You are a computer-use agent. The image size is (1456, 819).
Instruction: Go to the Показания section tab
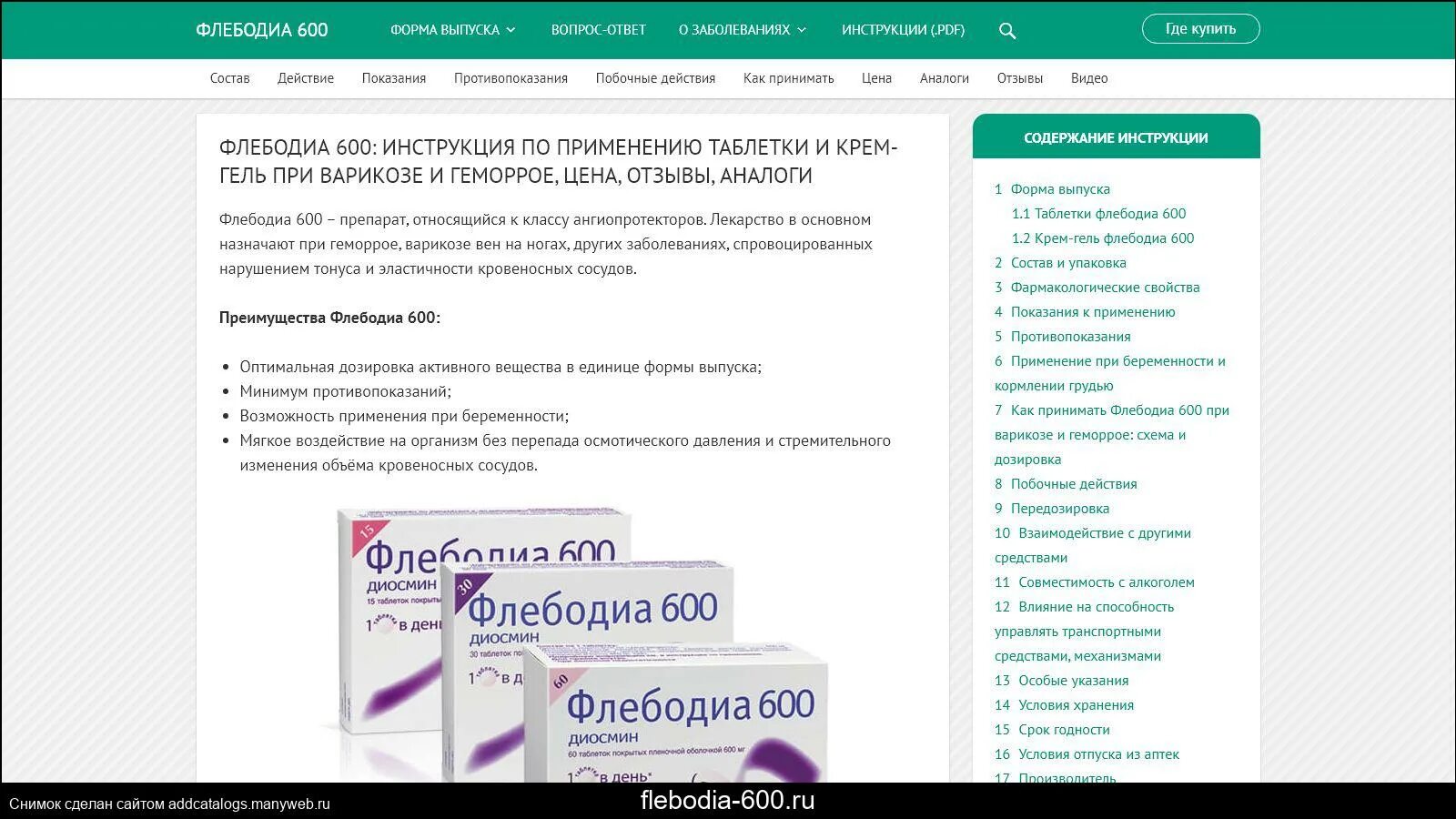click(394, 78)
